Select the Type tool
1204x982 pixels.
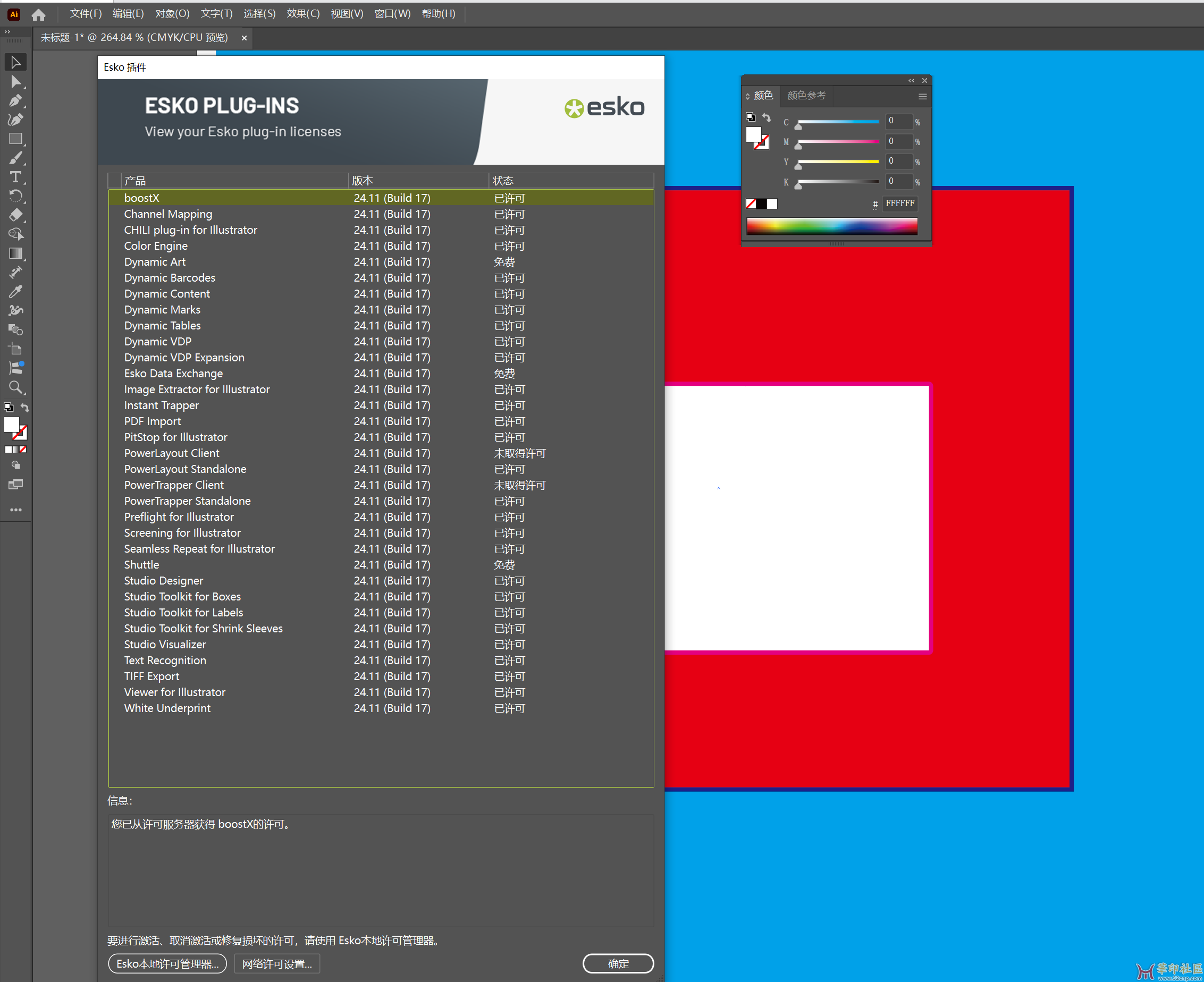(x=16, y=177)
